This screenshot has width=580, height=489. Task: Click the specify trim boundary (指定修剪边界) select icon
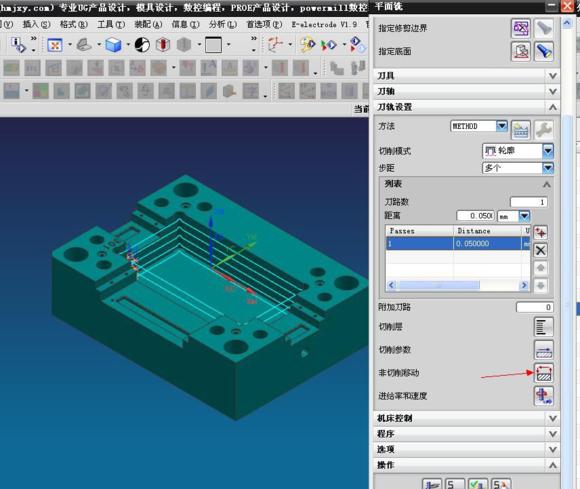click(521, 28)
